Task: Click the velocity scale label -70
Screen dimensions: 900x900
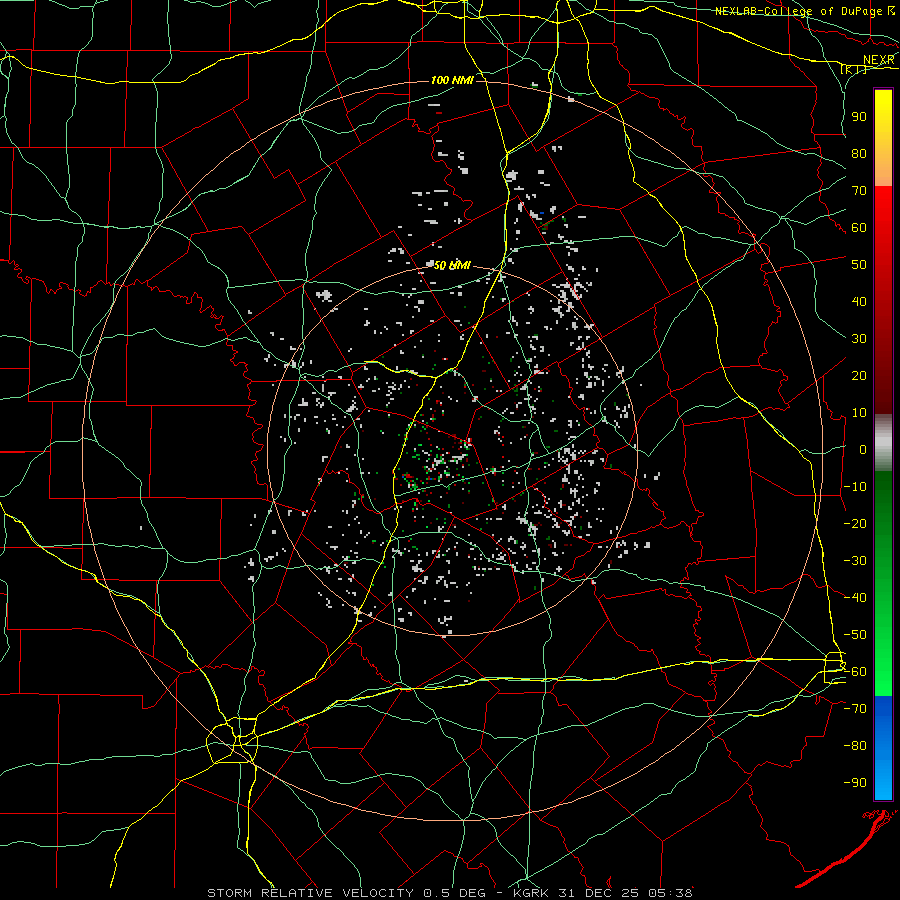Action: click(855, 709)
